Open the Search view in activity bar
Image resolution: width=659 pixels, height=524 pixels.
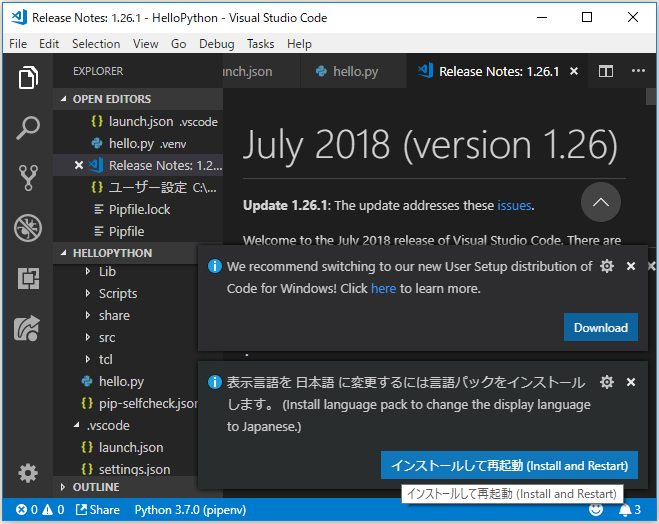click(28, 128)
